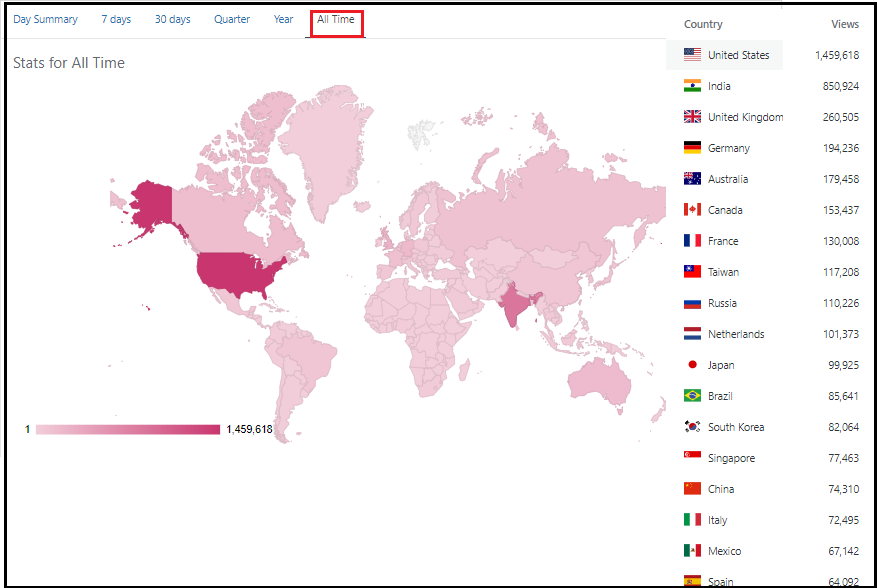
Task: Click the Netherlands country name
Action: [736, 334]
